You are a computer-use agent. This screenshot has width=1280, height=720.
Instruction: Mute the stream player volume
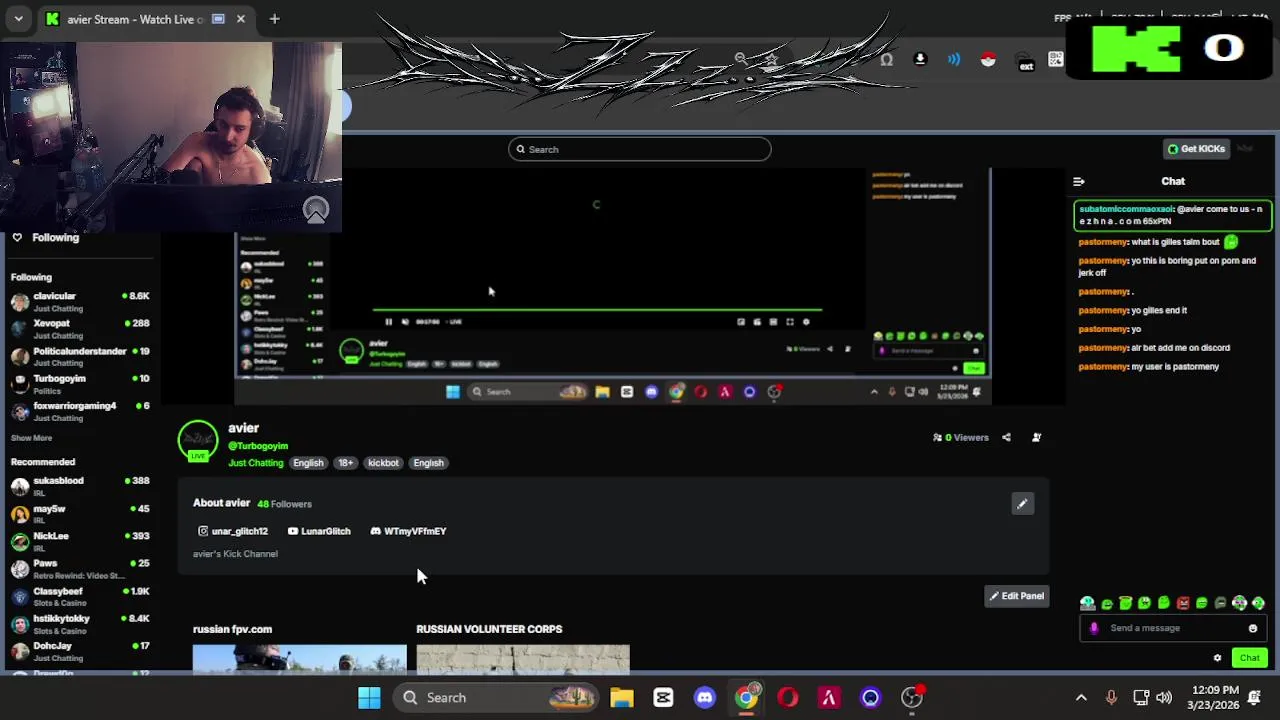tap(404, 322)
